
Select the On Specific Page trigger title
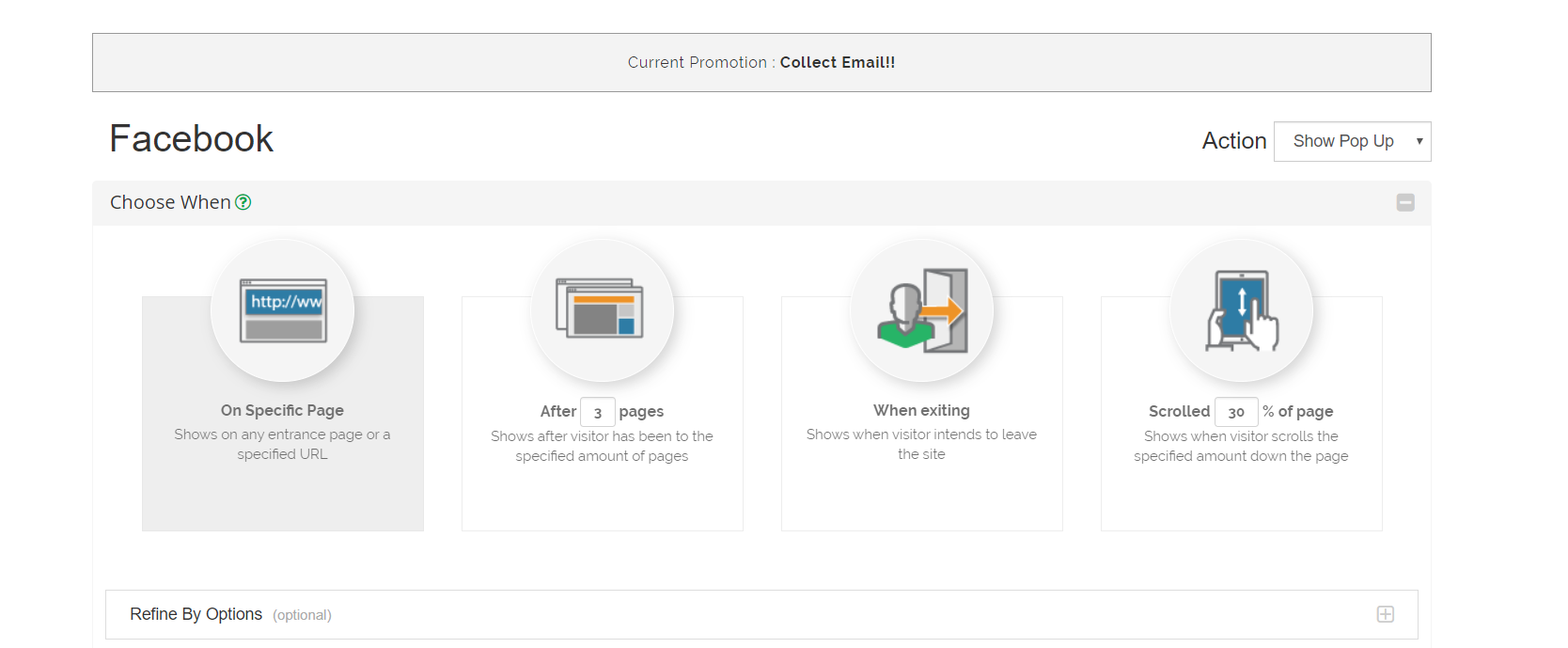click(x=282, y=411)
